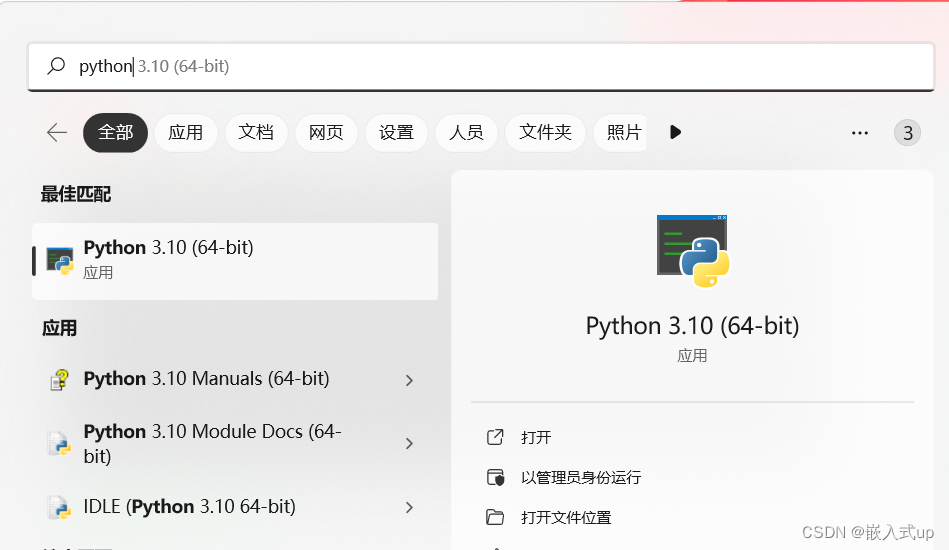Expand options for Python 3.10 Manuals
Viewport: 949px width, 550px height.
[x=410, y=380]
